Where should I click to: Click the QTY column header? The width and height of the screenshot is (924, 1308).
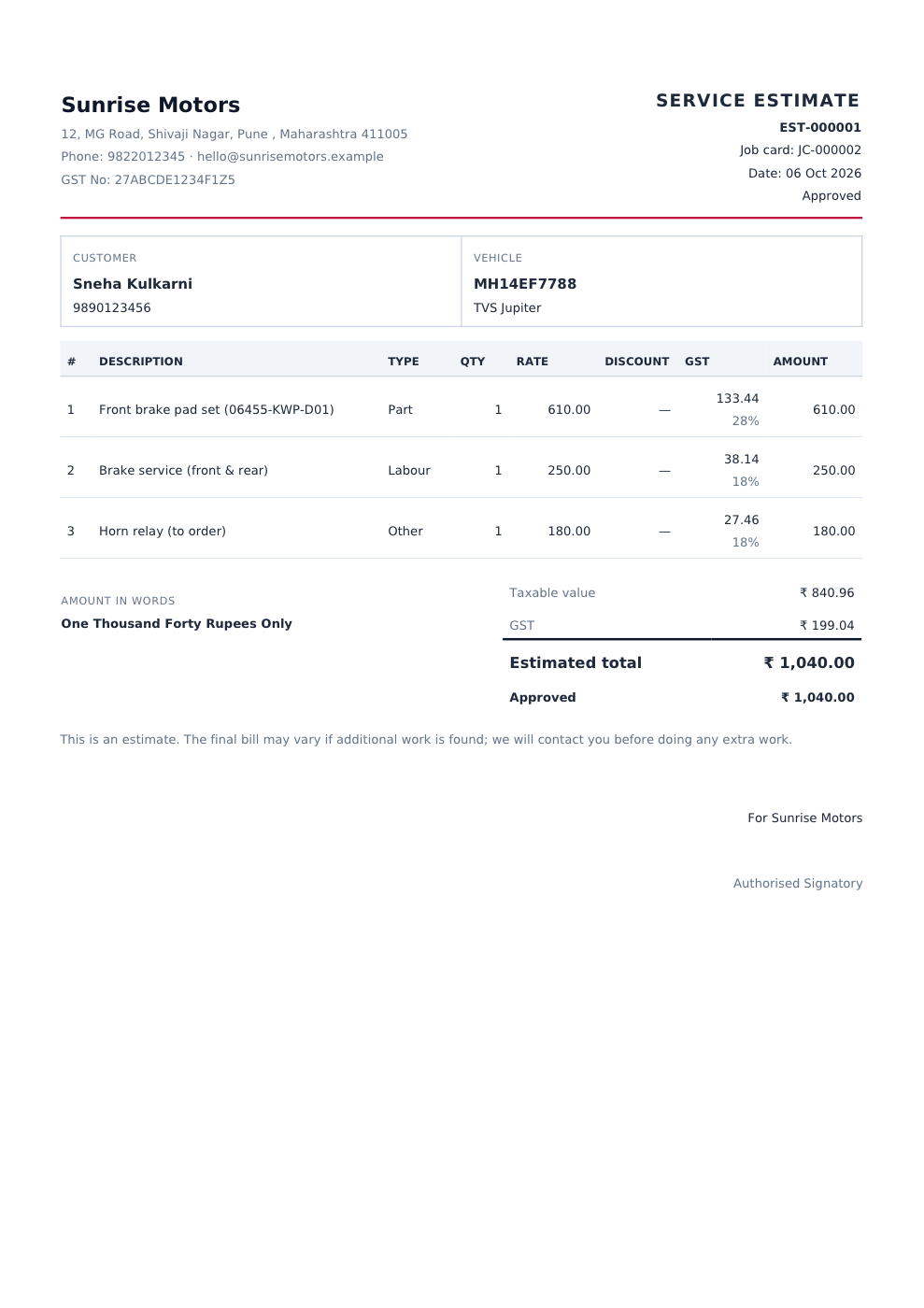(473, 361)
